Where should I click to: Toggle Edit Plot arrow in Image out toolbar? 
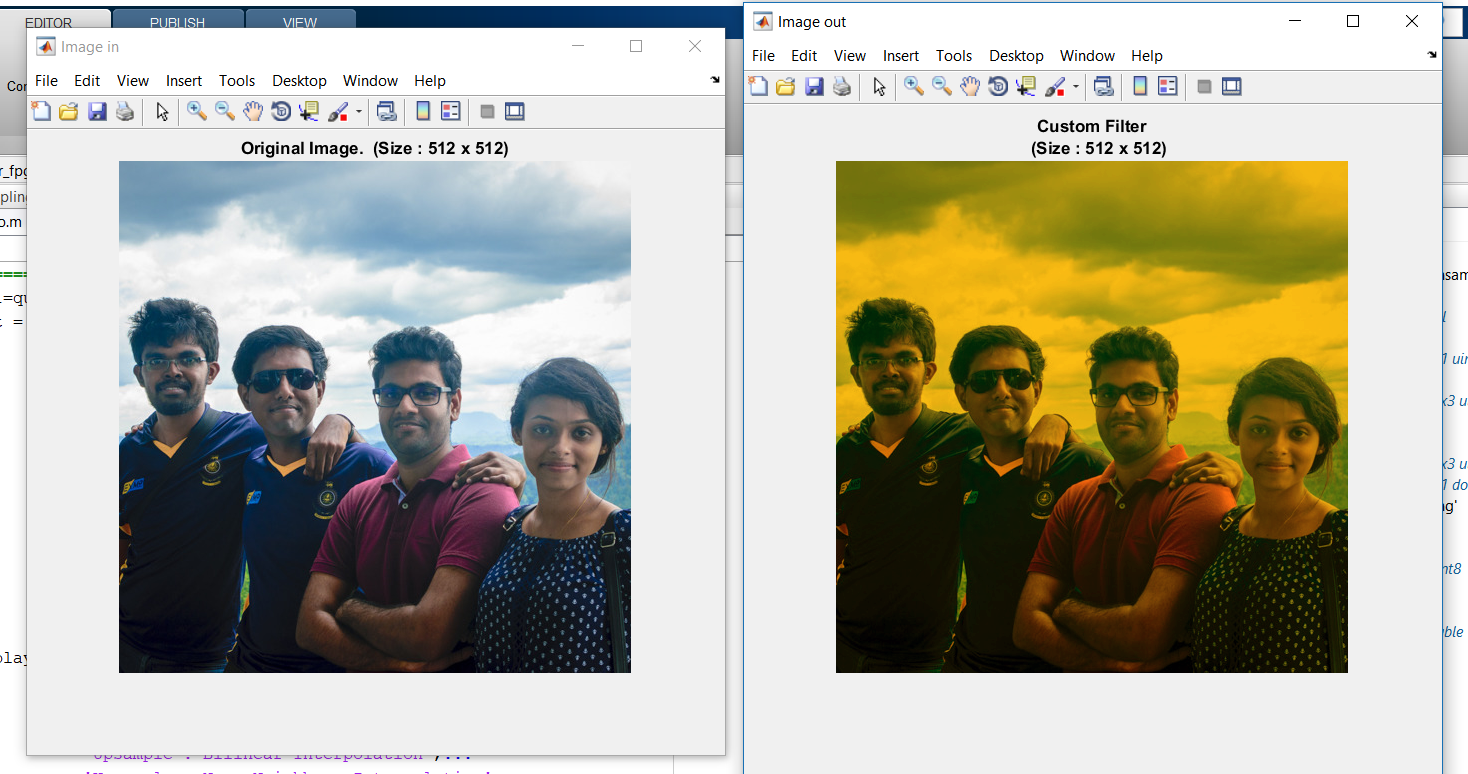(x=879, y=87)
